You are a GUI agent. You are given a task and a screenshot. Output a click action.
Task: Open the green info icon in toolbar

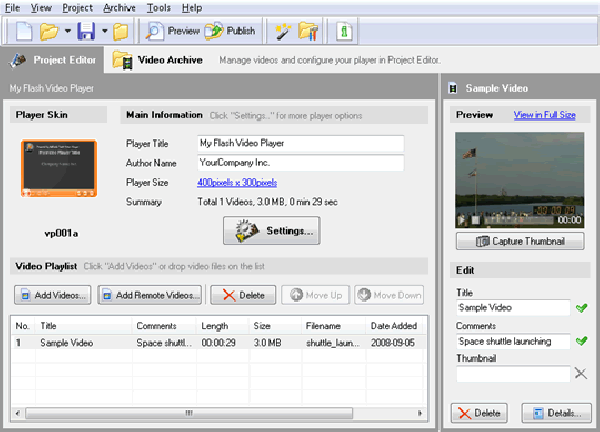pyautogui.click(x=344, y=31)
